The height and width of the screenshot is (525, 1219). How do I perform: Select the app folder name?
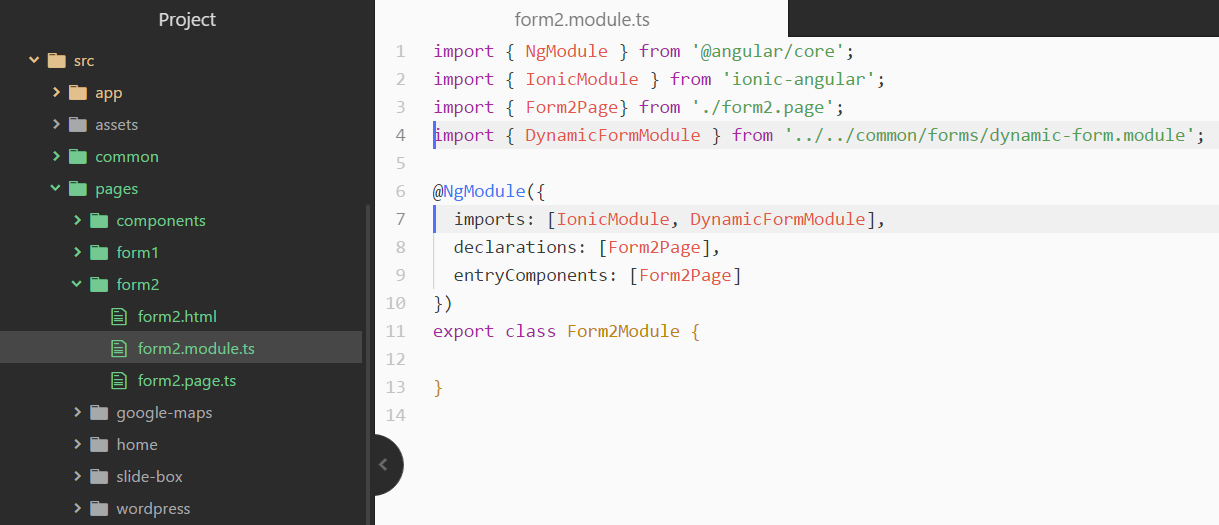(x=109, y=93)
